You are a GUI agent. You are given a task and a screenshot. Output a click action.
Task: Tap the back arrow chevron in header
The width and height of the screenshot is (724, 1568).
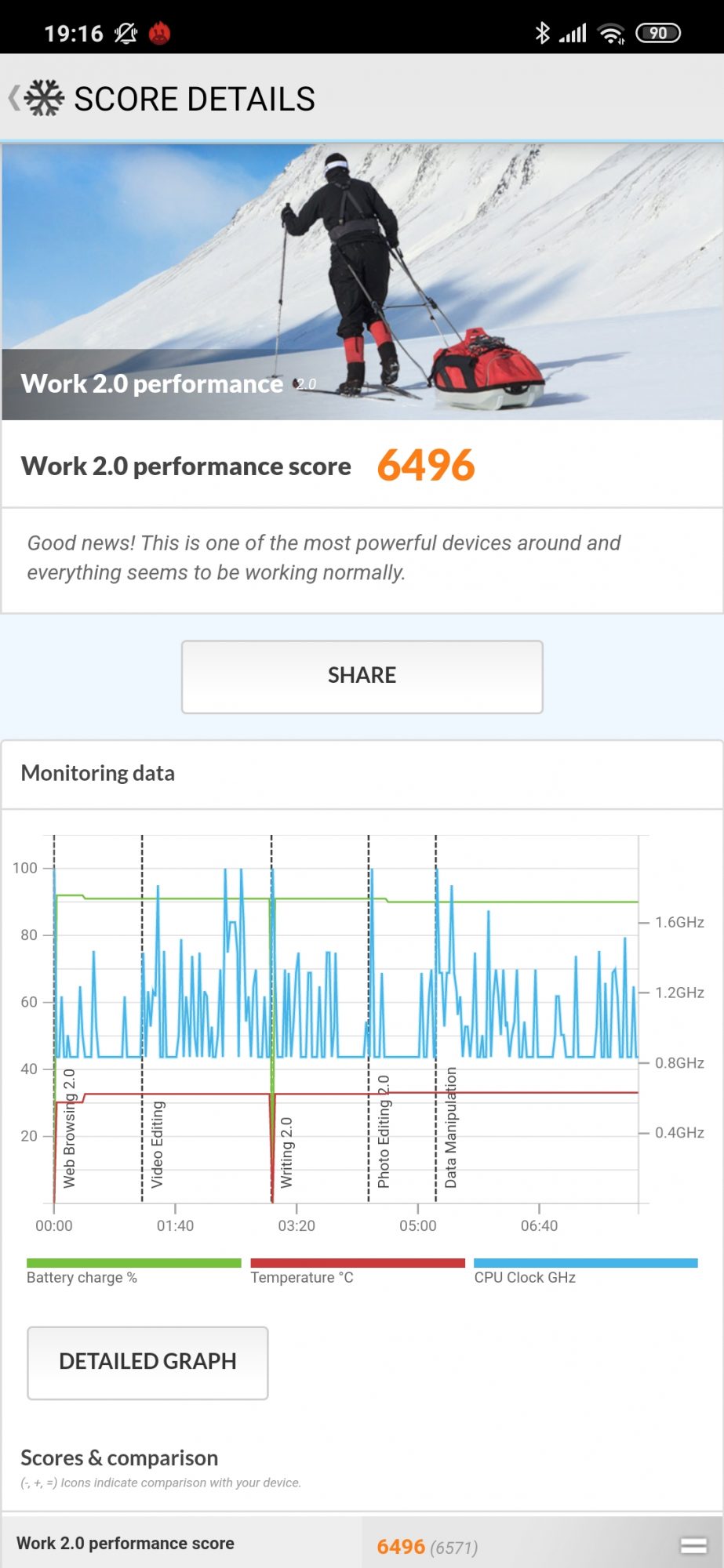pos(13,98)
